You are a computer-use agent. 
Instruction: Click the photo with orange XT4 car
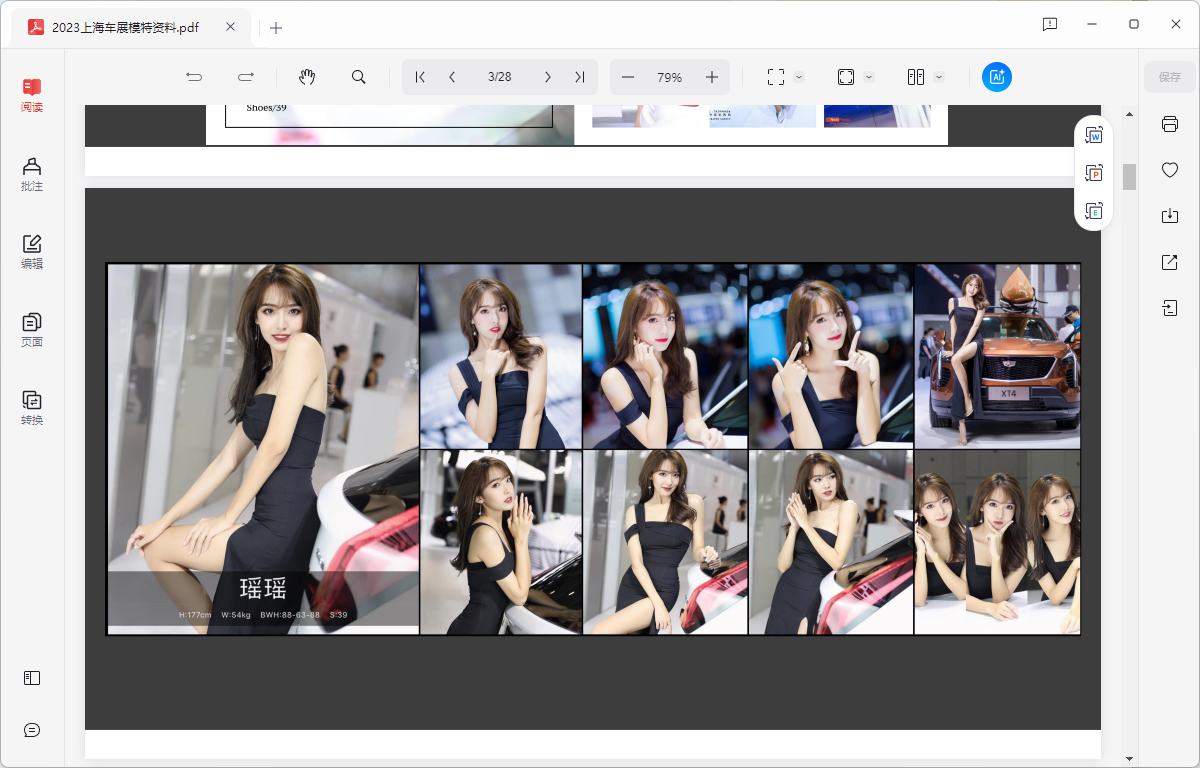click(x=998, y=356)
